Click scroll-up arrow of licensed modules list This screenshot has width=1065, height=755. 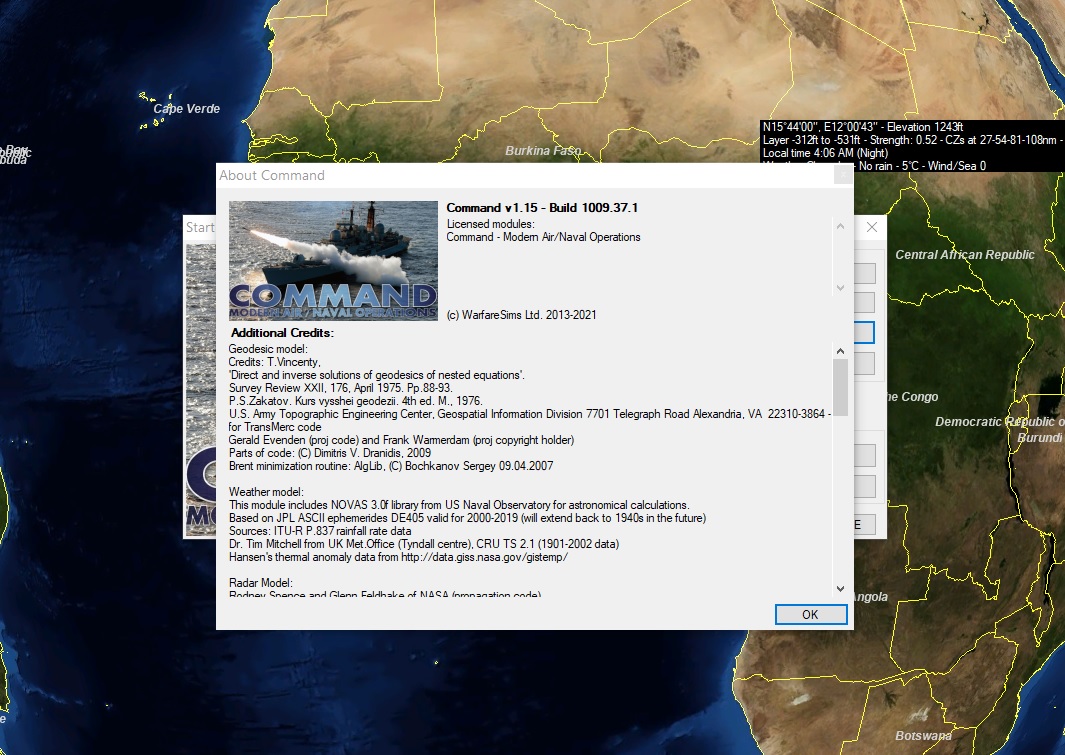(x=840, y=226)
